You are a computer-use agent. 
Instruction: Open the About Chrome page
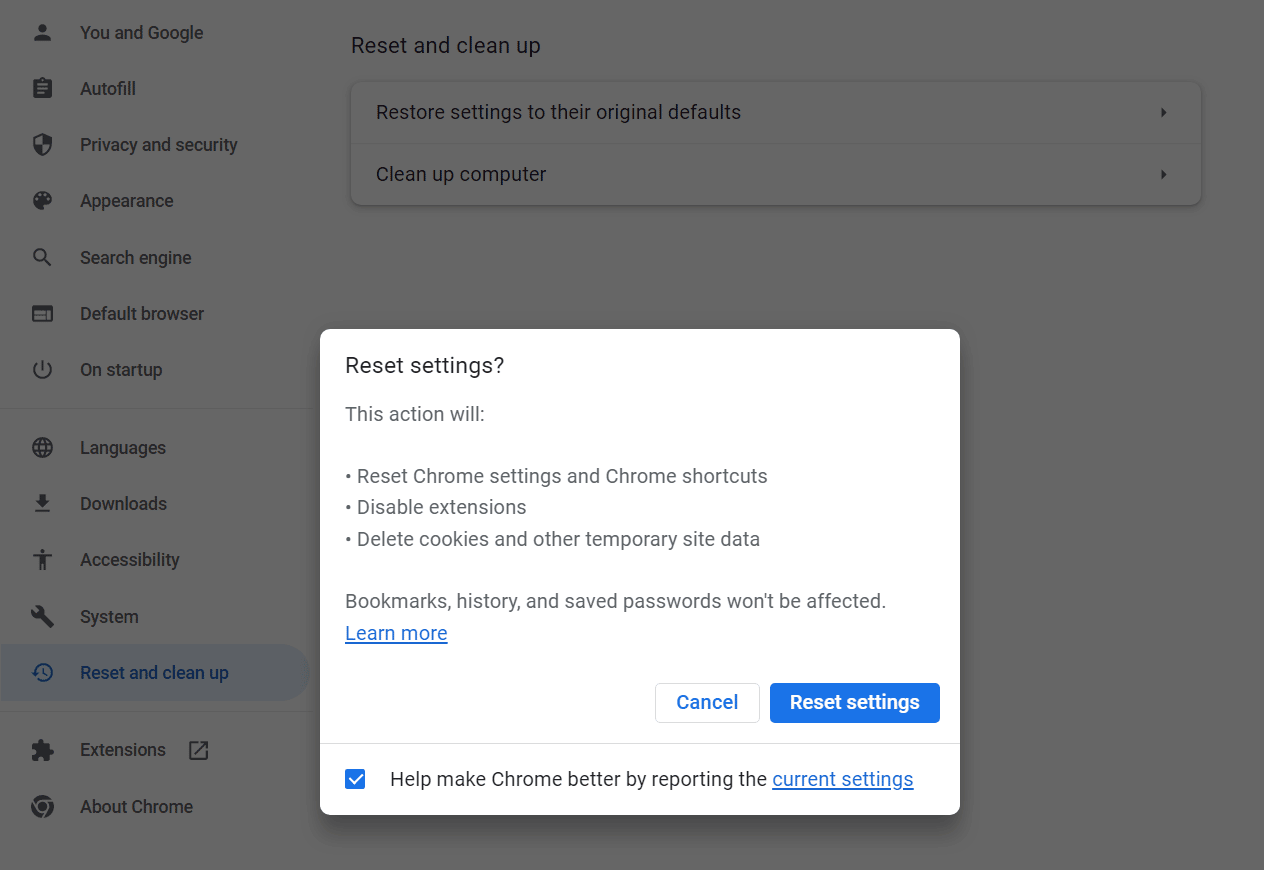[x=135, y=806]
